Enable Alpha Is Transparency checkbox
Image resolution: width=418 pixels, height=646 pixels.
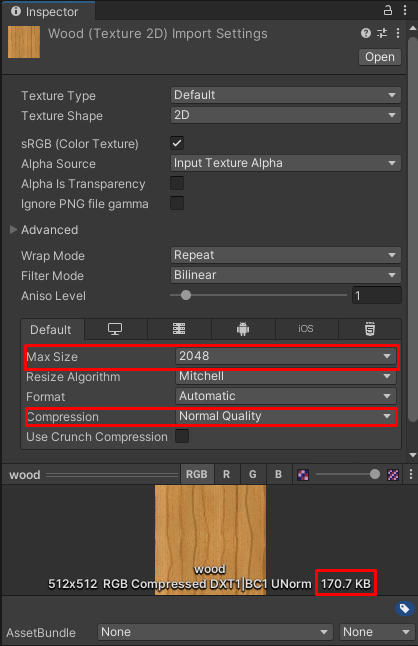pos(177,183)
